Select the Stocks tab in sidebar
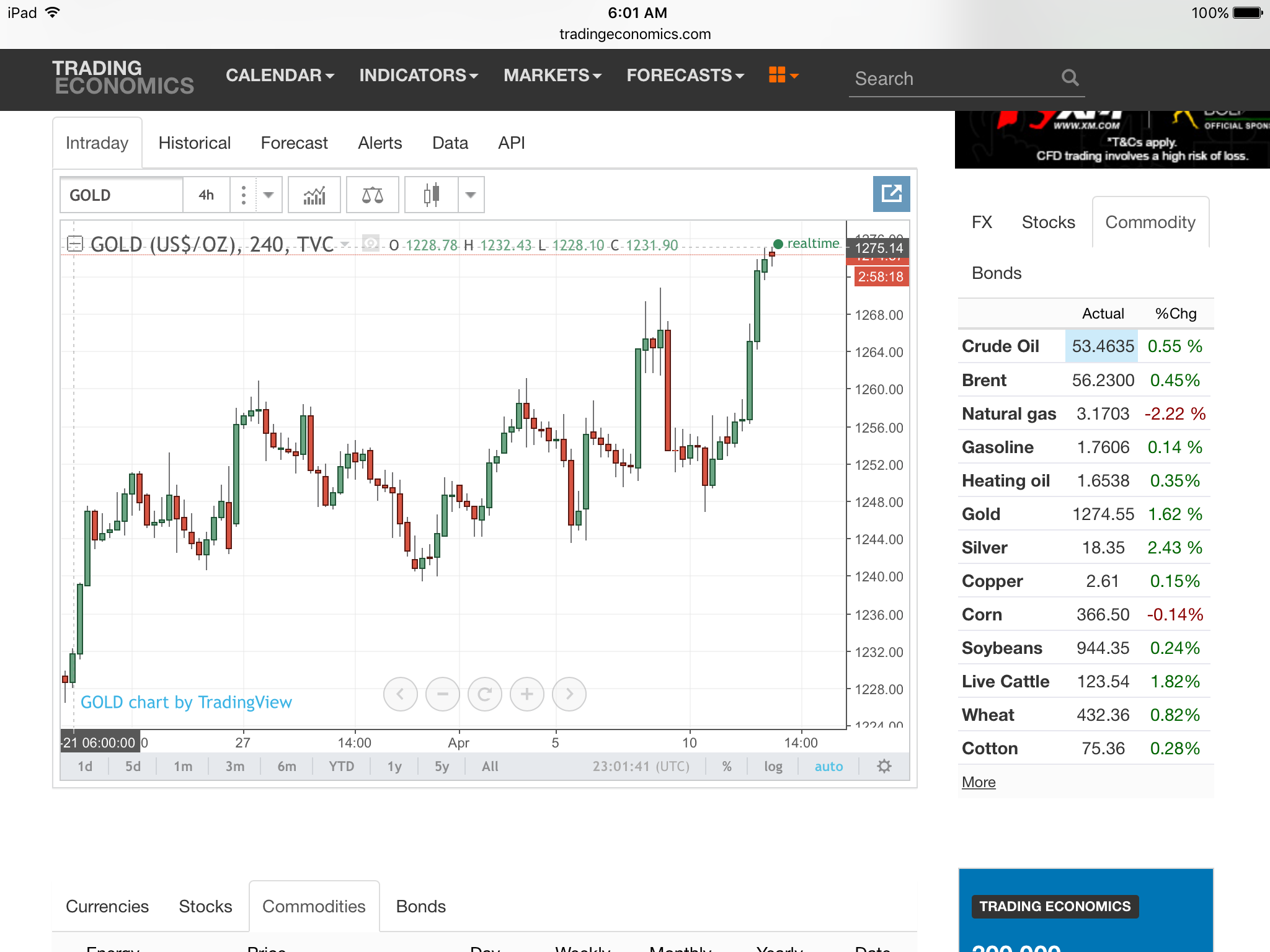Screen dimensions: 1270x952 [x=1048, y=223]
